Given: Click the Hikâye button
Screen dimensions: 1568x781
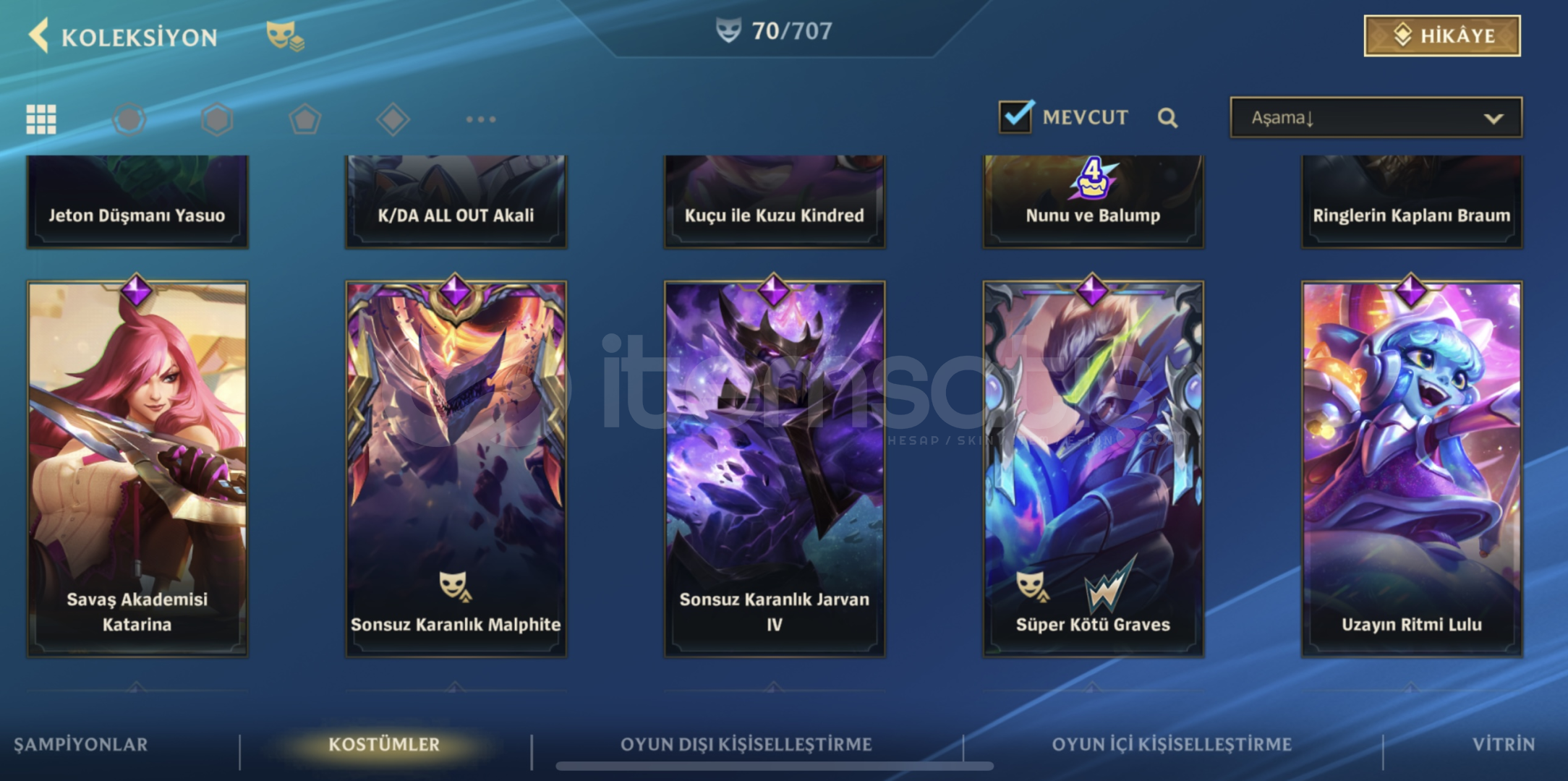Looking at the screenshot, I should pos(1442,35).
